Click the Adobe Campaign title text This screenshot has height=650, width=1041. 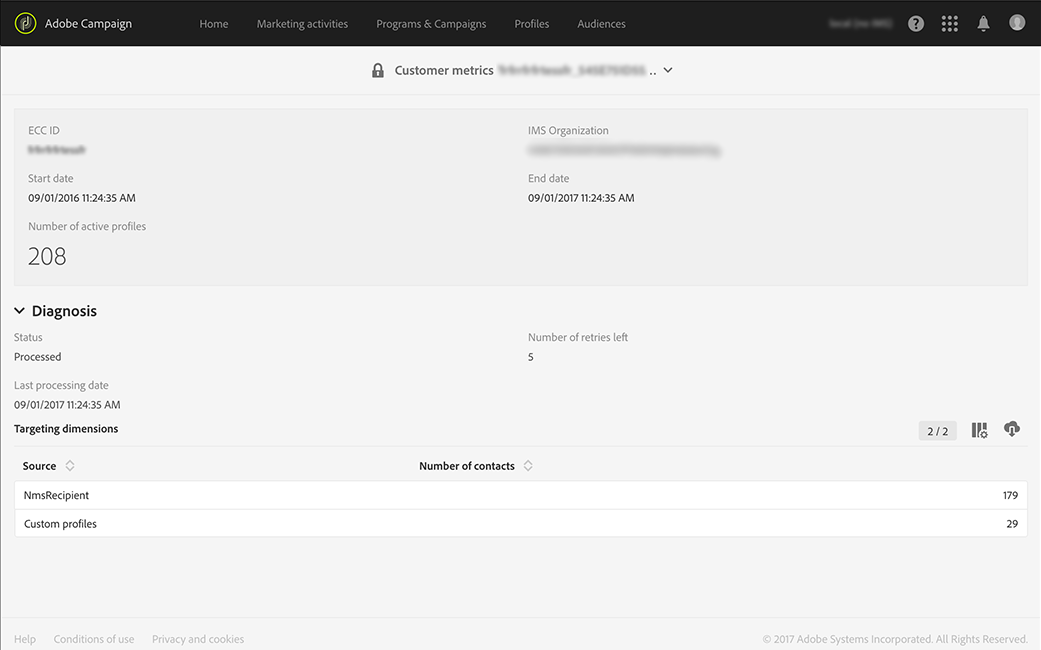click(88, 24)
